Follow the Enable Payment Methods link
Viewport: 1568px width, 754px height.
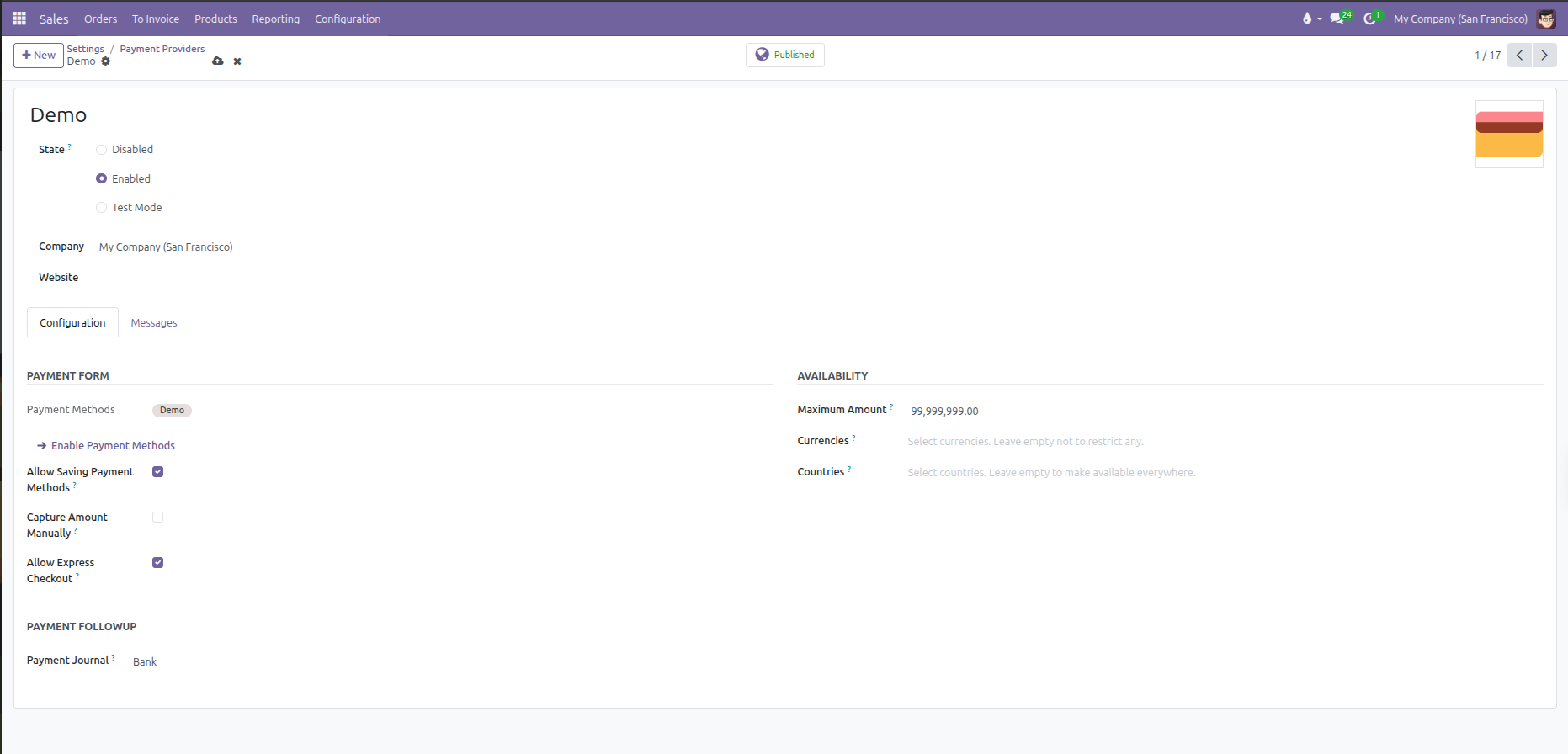pos(106,446)
